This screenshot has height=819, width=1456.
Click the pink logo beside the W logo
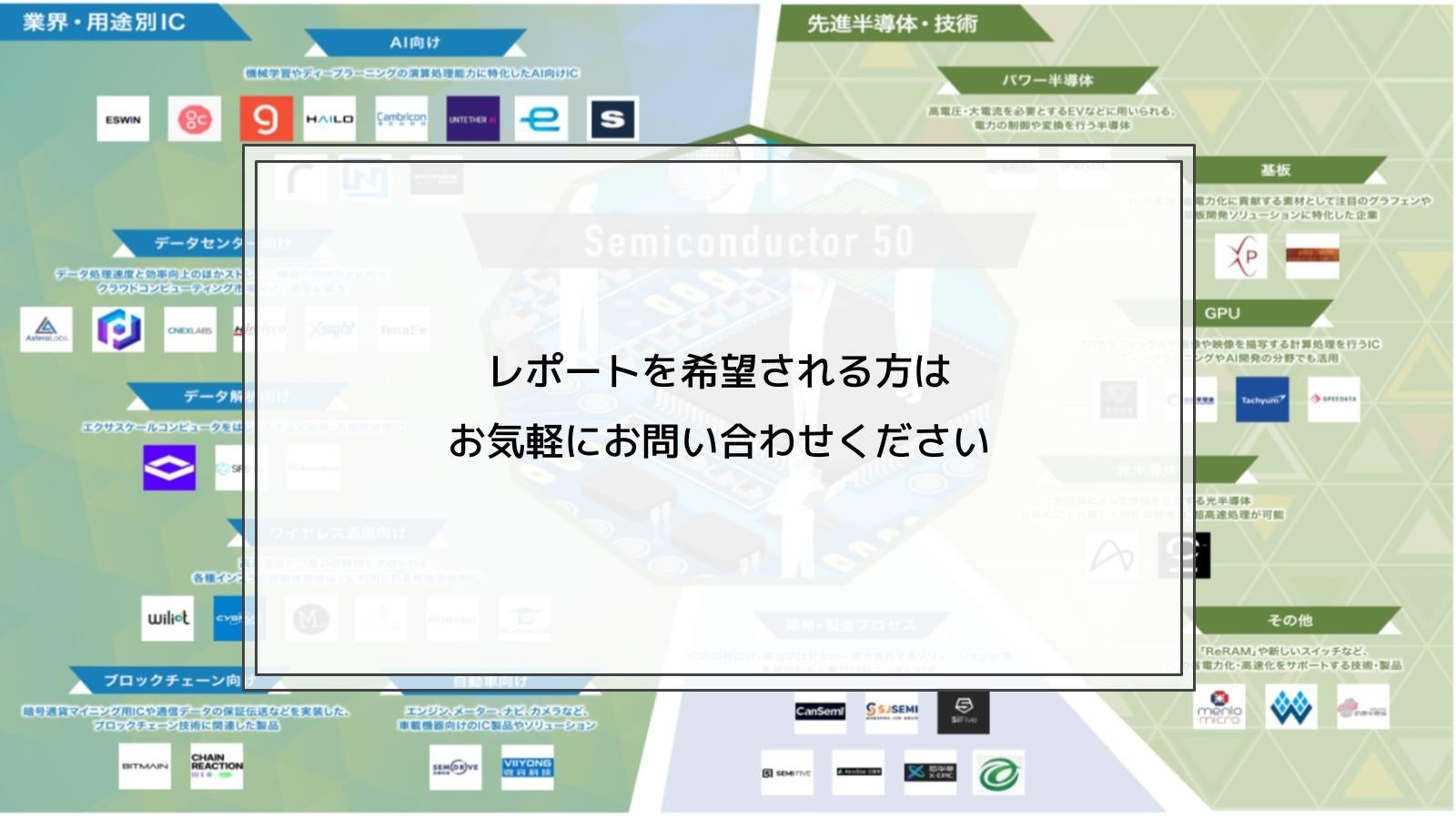[x=1363, y=707]
